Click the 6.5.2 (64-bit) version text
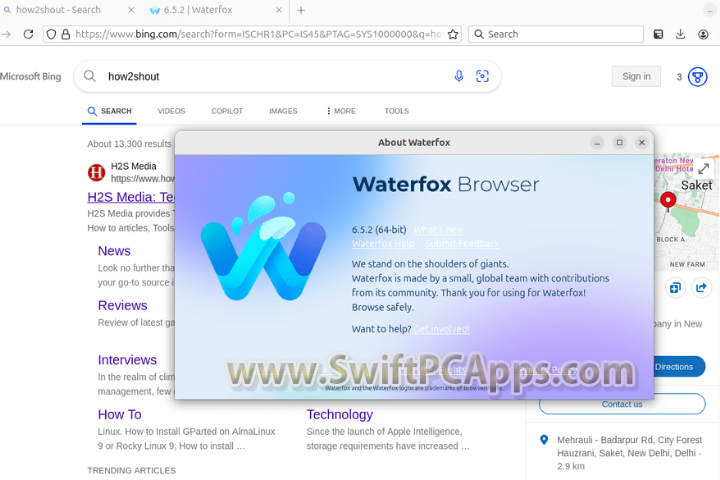 (379, 230)
